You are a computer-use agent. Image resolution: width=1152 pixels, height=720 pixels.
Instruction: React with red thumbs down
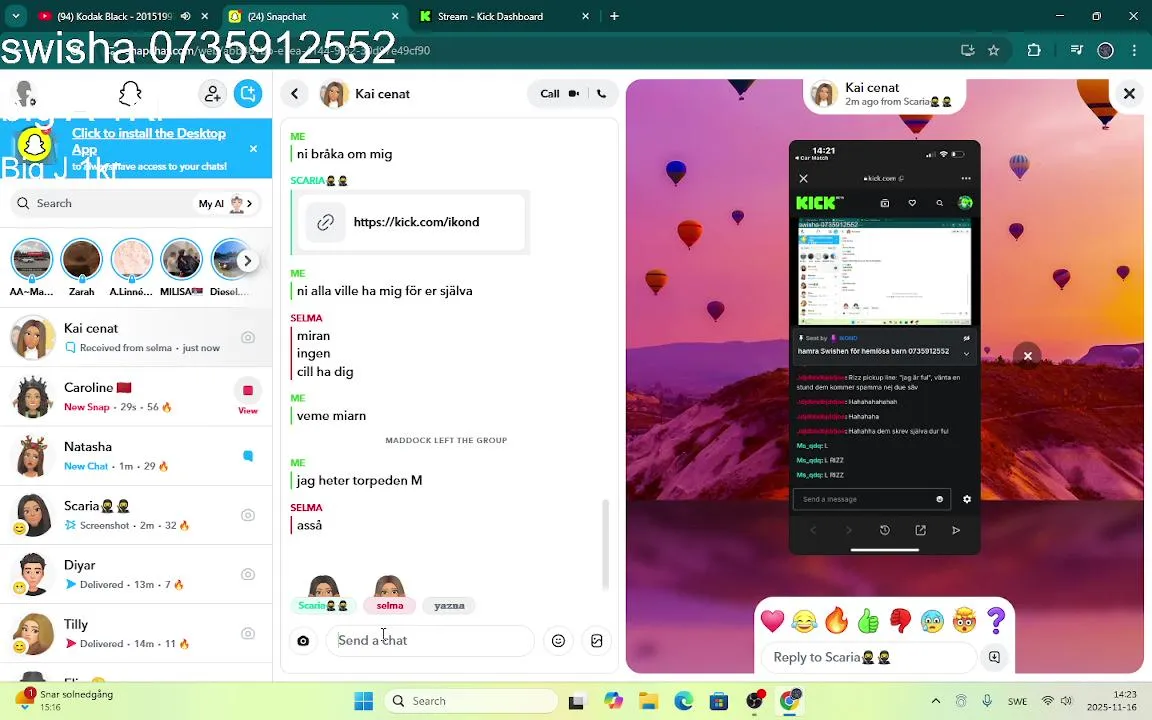pos(900,621)
